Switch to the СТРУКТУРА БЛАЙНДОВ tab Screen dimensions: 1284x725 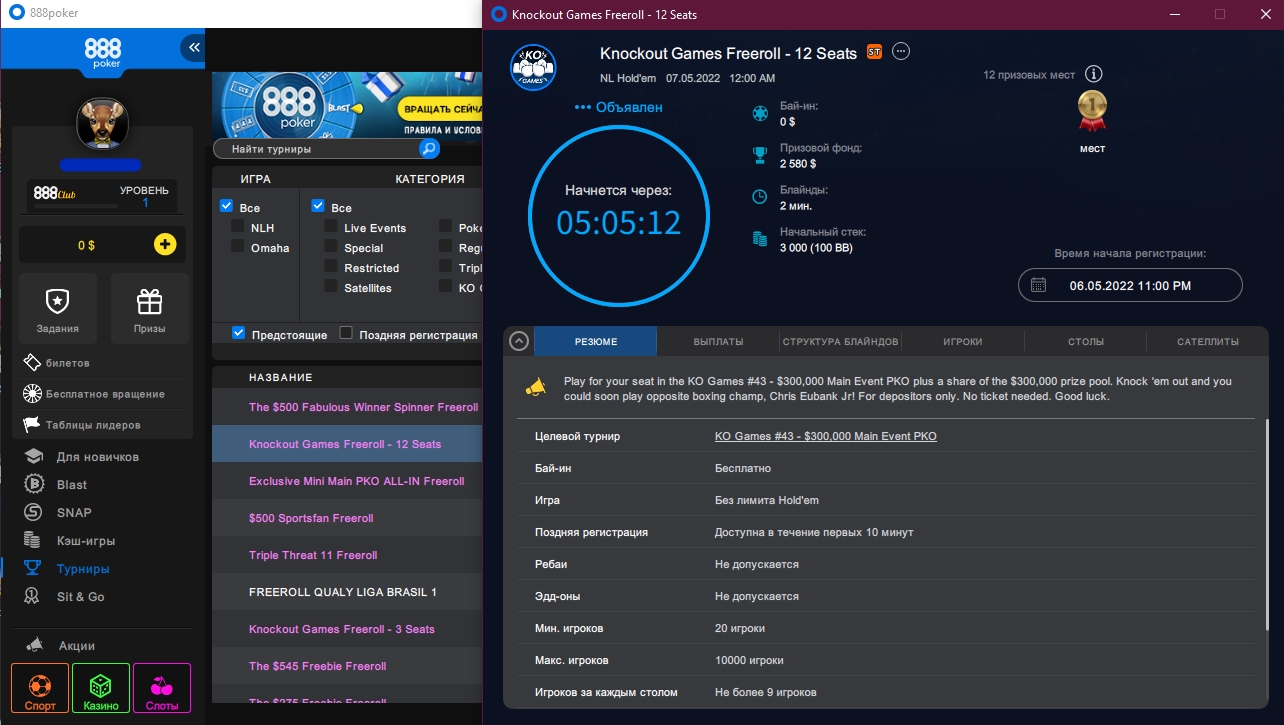tap(841, 341)
